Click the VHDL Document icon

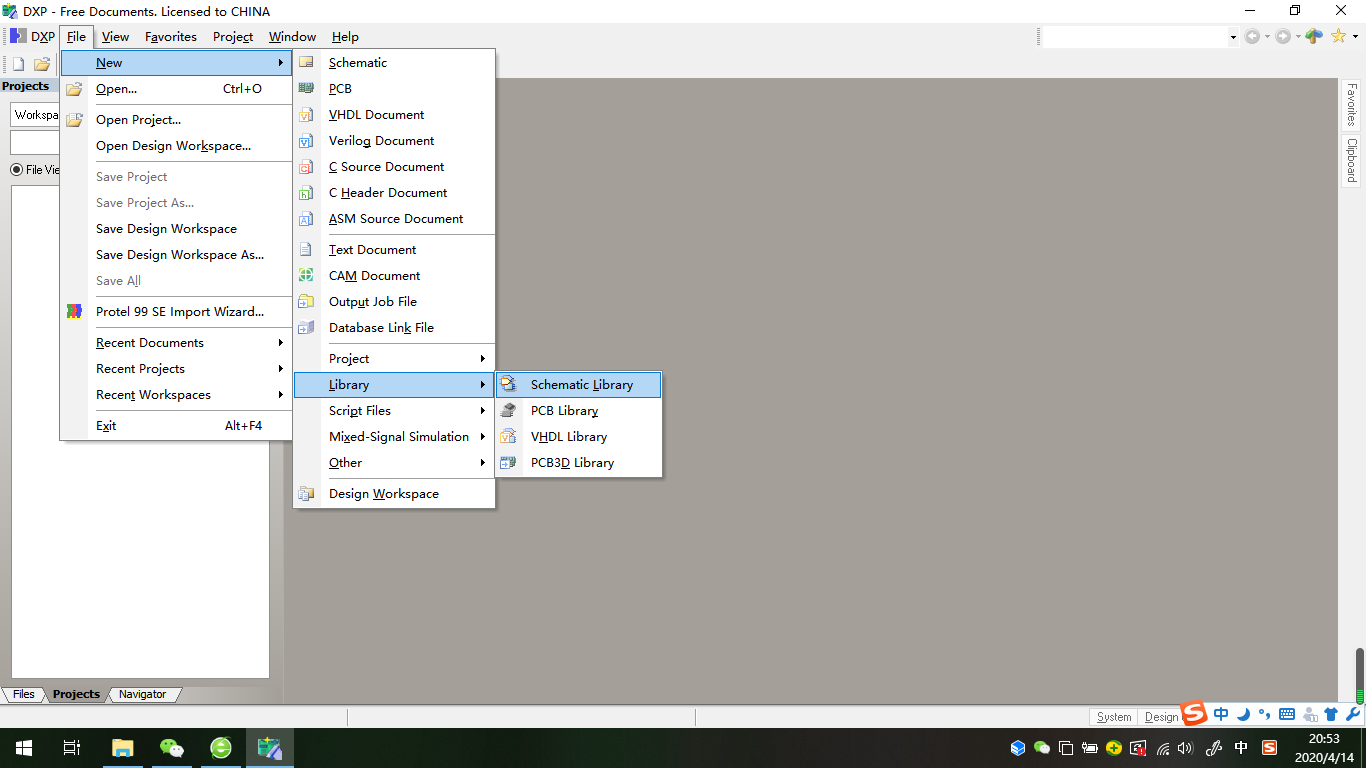(306, 114)
